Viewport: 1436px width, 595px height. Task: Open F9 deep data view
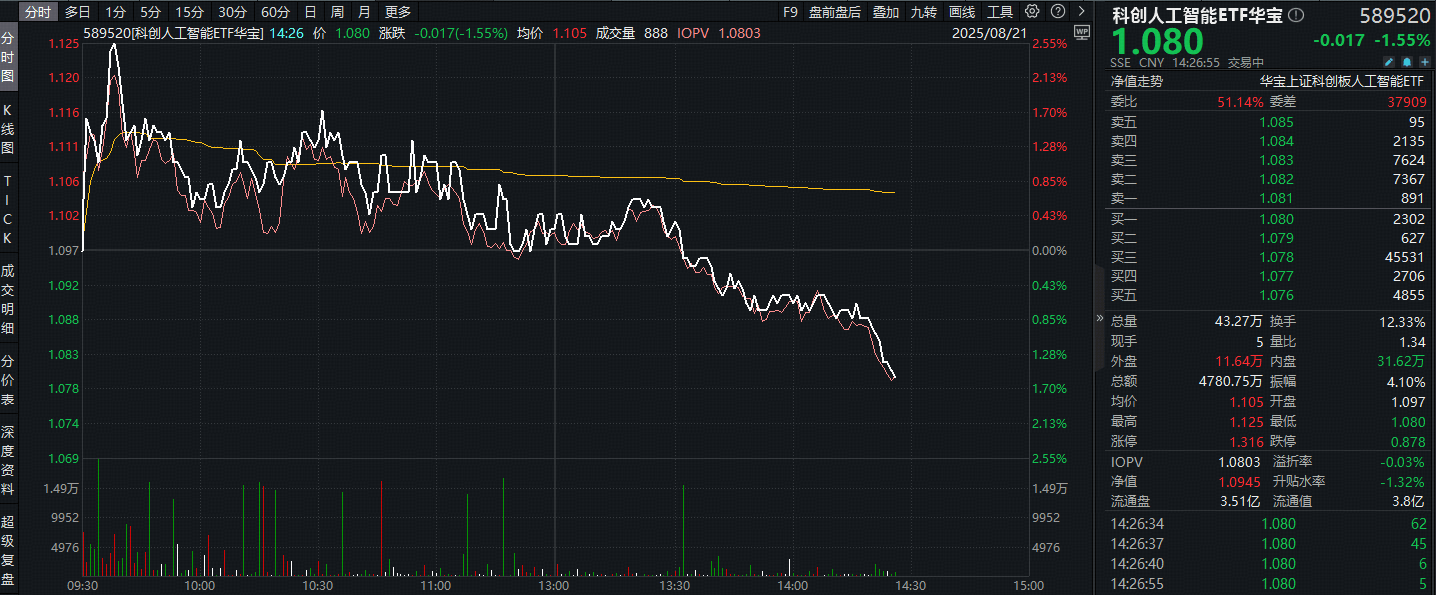(790, 12)
